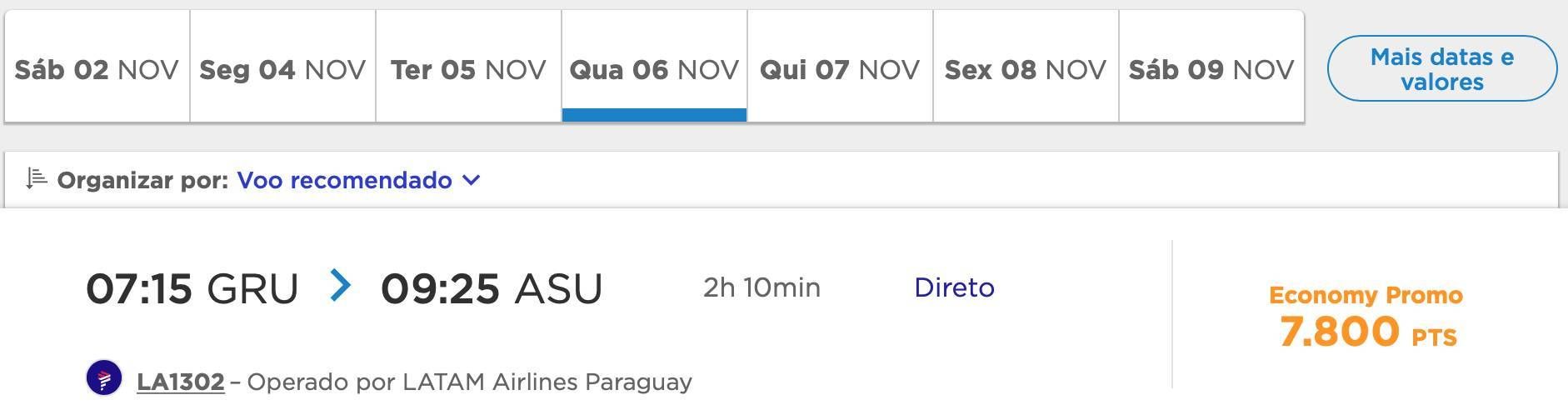The height and width of the screenshot is (420, 1568).
Task: Open the LA1302 flight number link
Action: coord(181,382)
